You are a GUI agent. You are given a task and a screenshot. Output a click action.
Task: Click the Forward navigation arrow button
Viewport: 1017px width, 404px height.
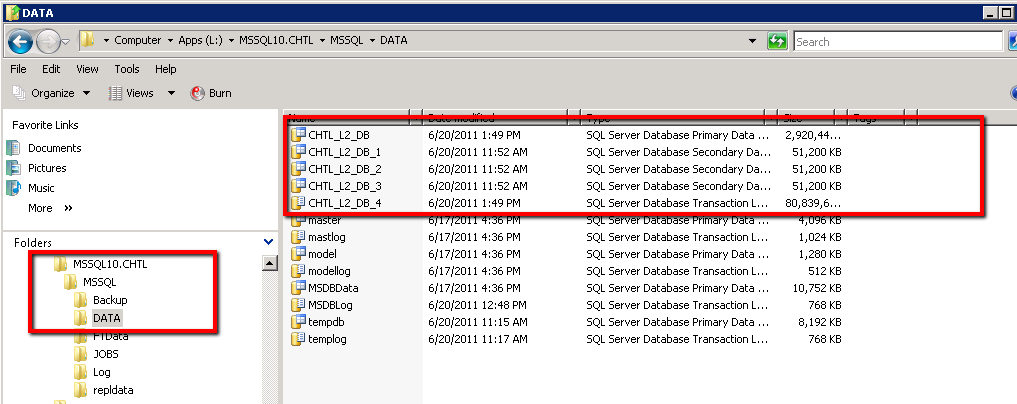click(49, 42)
